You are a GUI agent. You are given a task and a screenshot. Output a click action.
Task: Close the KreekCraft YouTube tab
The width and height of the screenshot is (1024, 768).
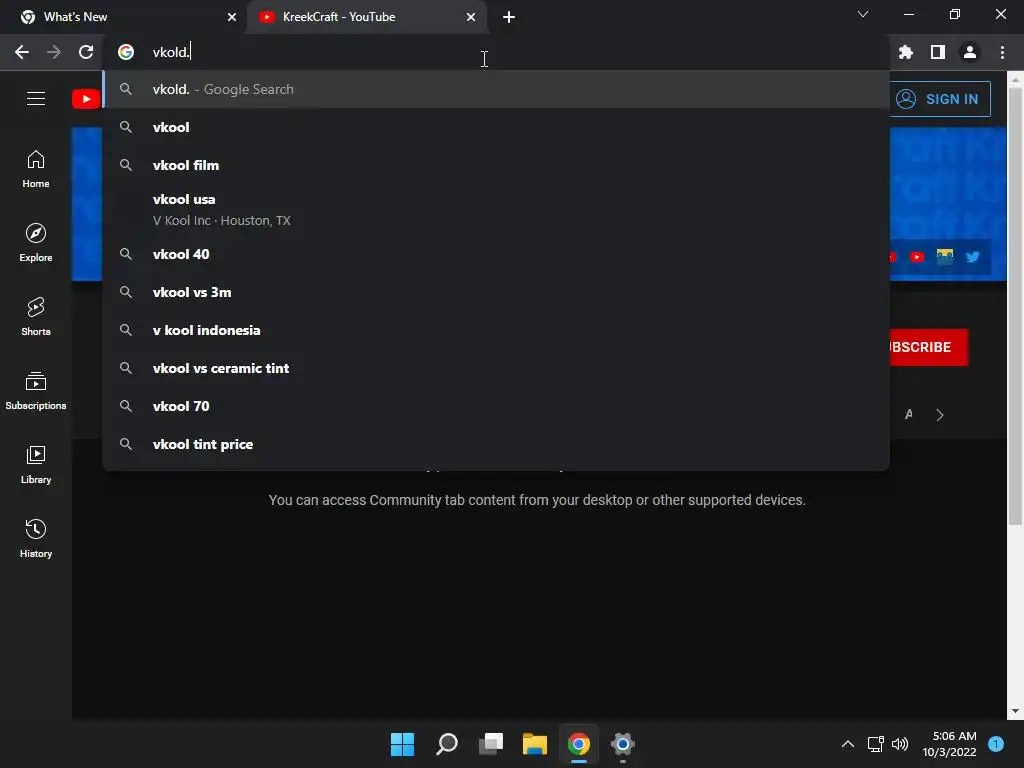click(471, 17)
